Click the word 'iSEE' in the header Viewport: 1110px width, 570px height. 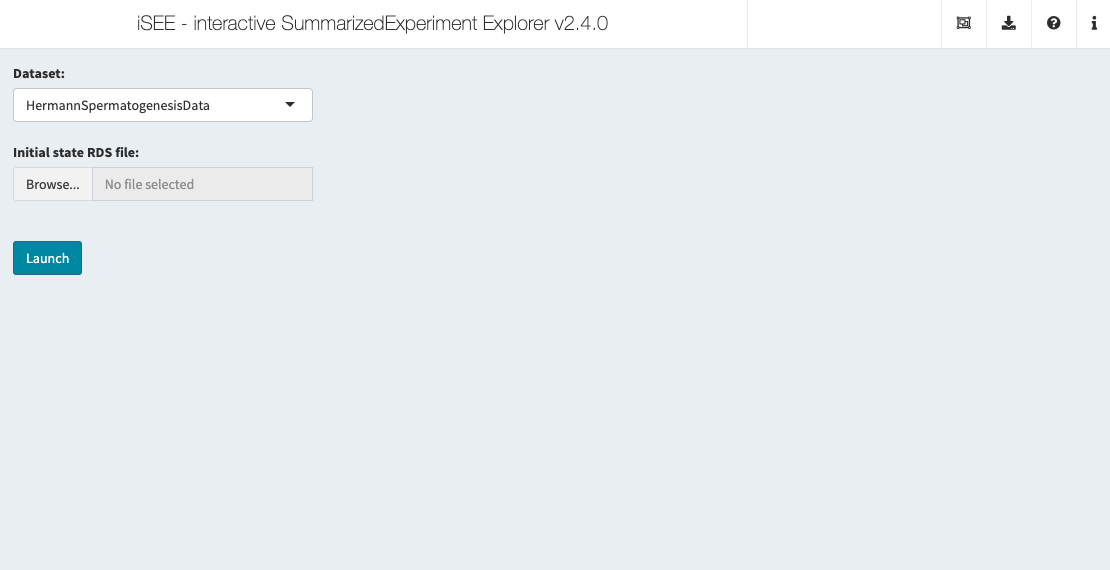[x=156, y=24]
